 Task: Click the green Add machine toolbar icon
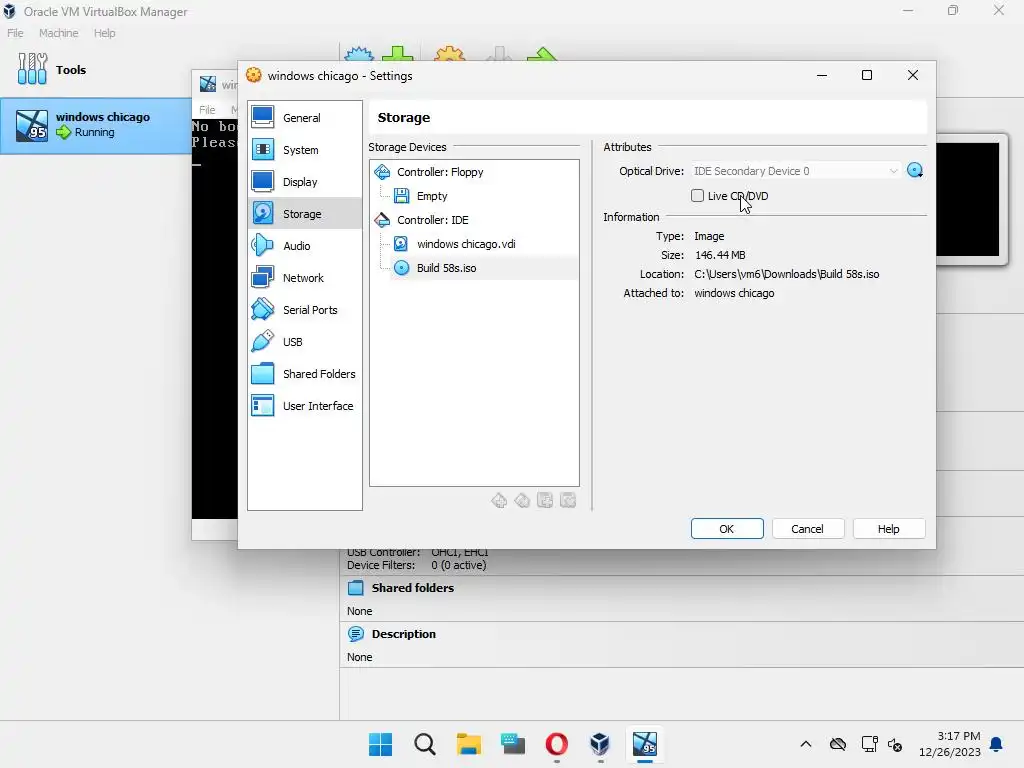coord(397,54)
